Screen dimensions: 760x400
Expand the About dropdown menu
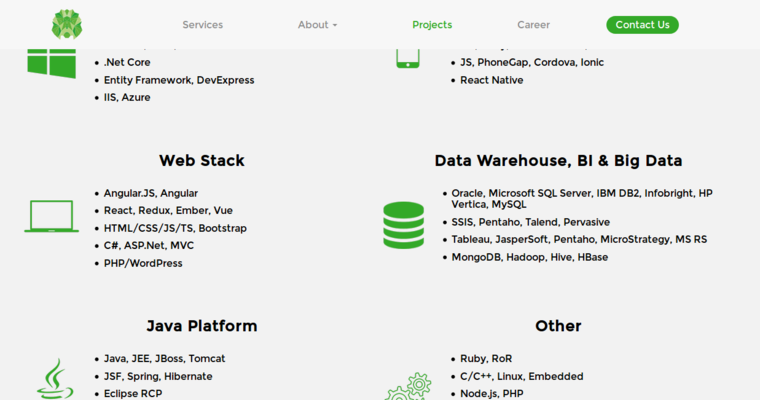click(317, 25)
